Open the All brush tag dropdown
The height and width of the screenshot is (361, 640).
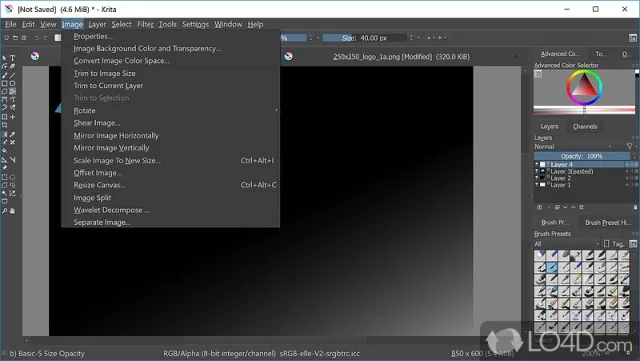coord(567,244)
